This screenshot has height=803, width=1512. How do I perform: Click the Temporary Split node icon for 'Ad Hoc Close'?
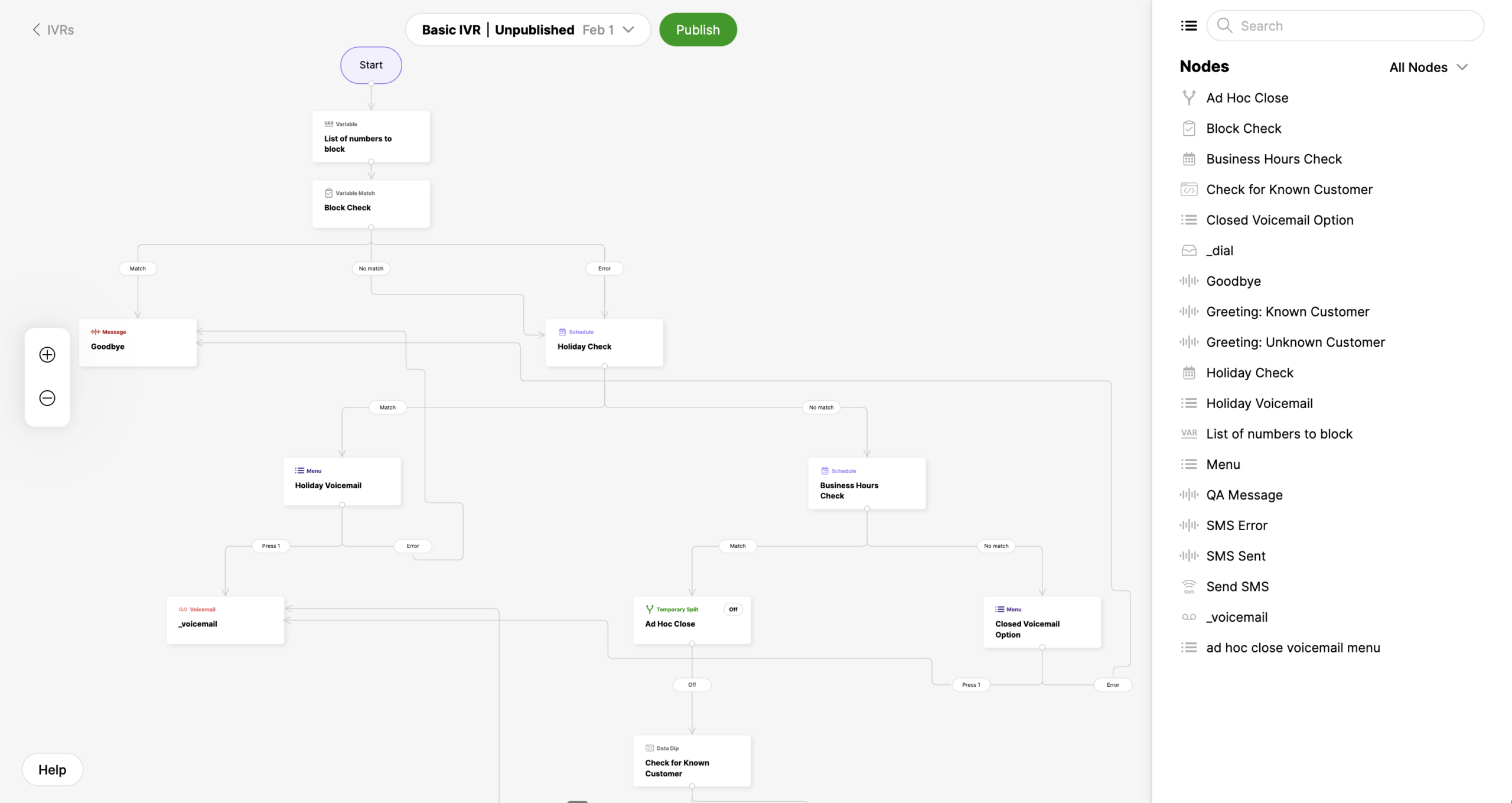click(649, 609)
